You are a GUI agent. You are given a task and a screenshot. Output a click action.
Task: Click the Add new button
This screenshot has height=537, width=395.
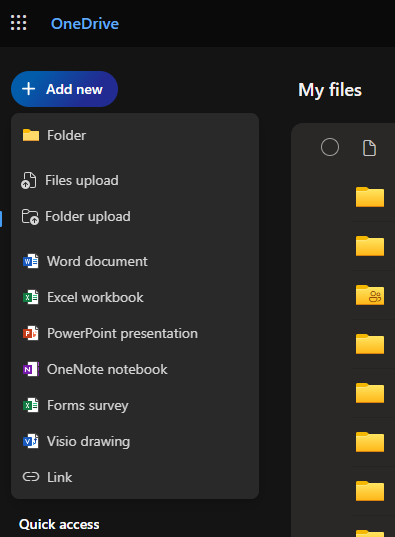point(64,89)
